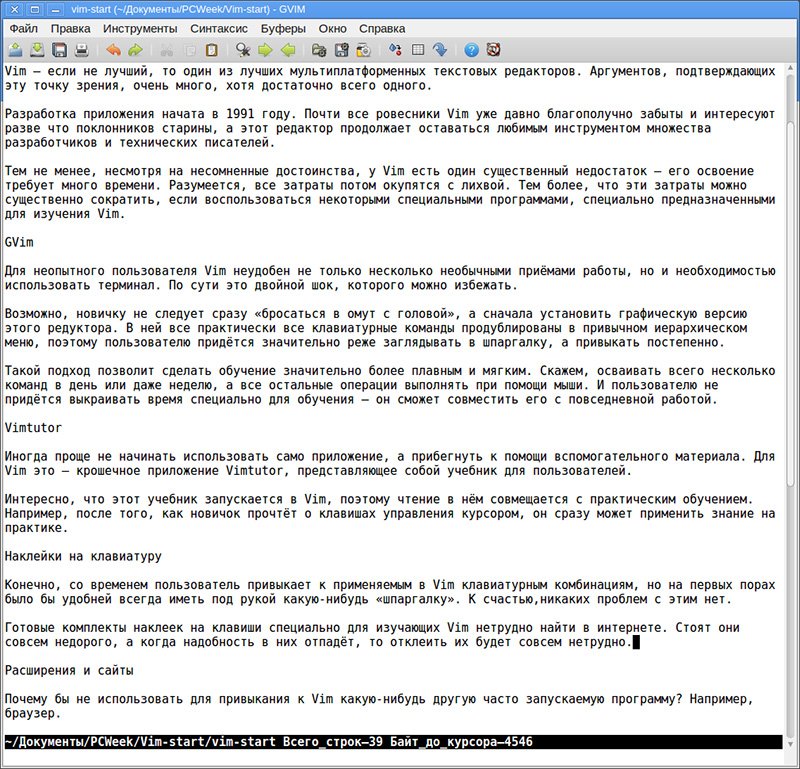This screenshot has width=800, height=769.
Task: Click the word 'Интересно,' starting a paragraph
Action: coord(40,500)
